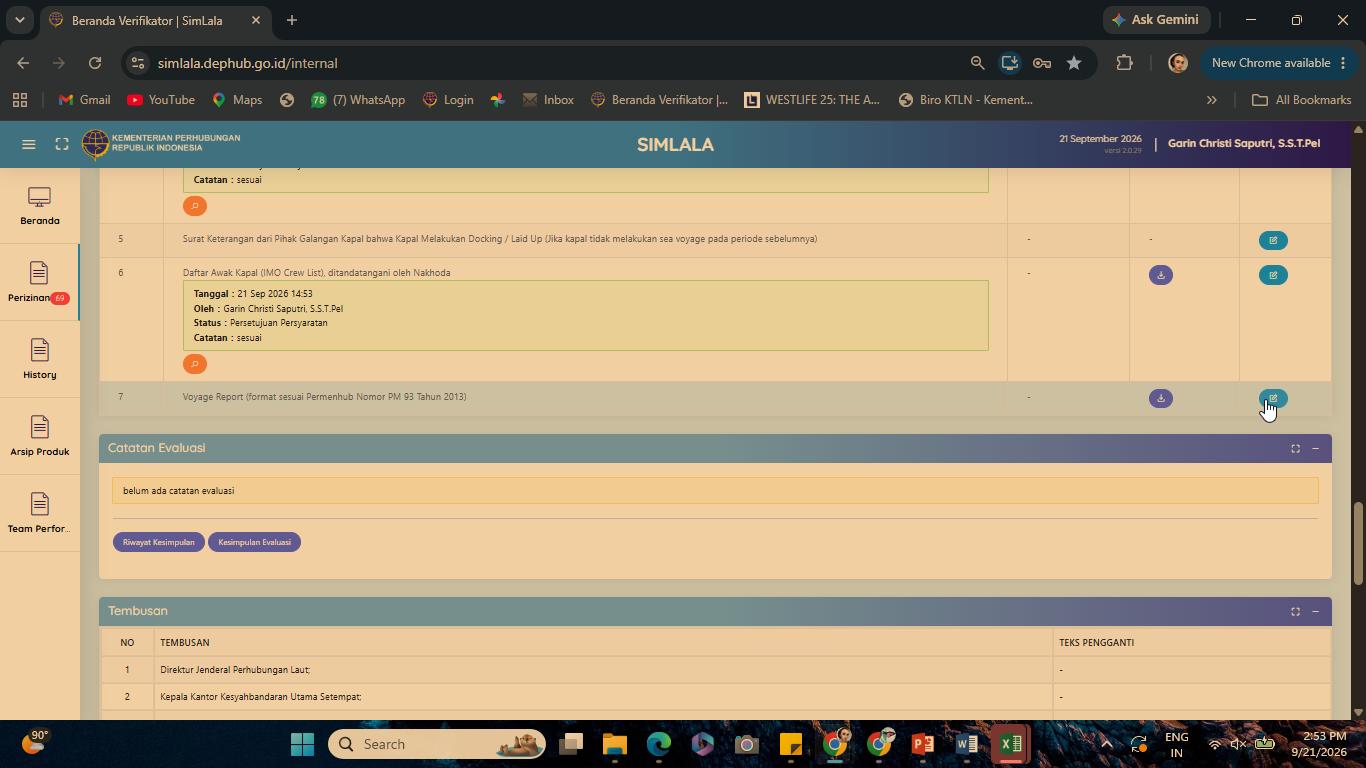Open Perizinan menu in the sidebar
Image resolution: width=1366 pixels, height=768 pixels.
pos(39,283)
